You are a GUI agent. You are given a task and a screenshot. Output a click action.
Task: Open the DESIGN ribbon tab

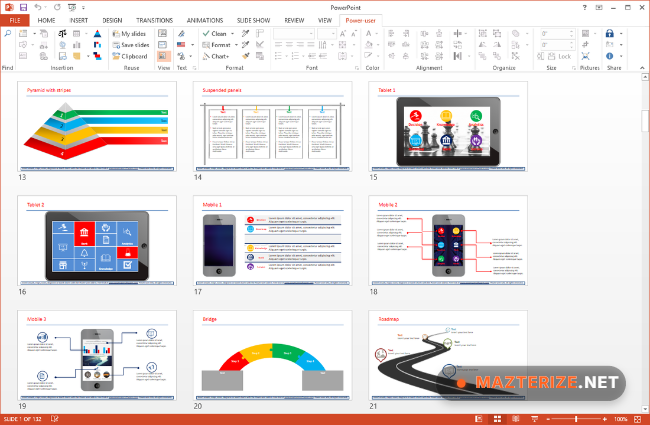112,20
